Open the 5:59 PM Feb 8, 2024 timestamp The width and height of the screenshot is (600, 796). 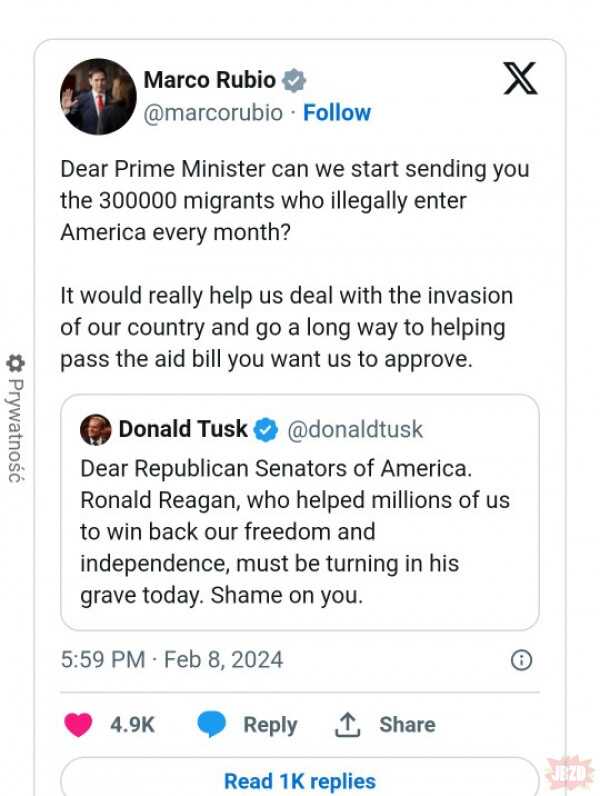click(x=172, y=659)
